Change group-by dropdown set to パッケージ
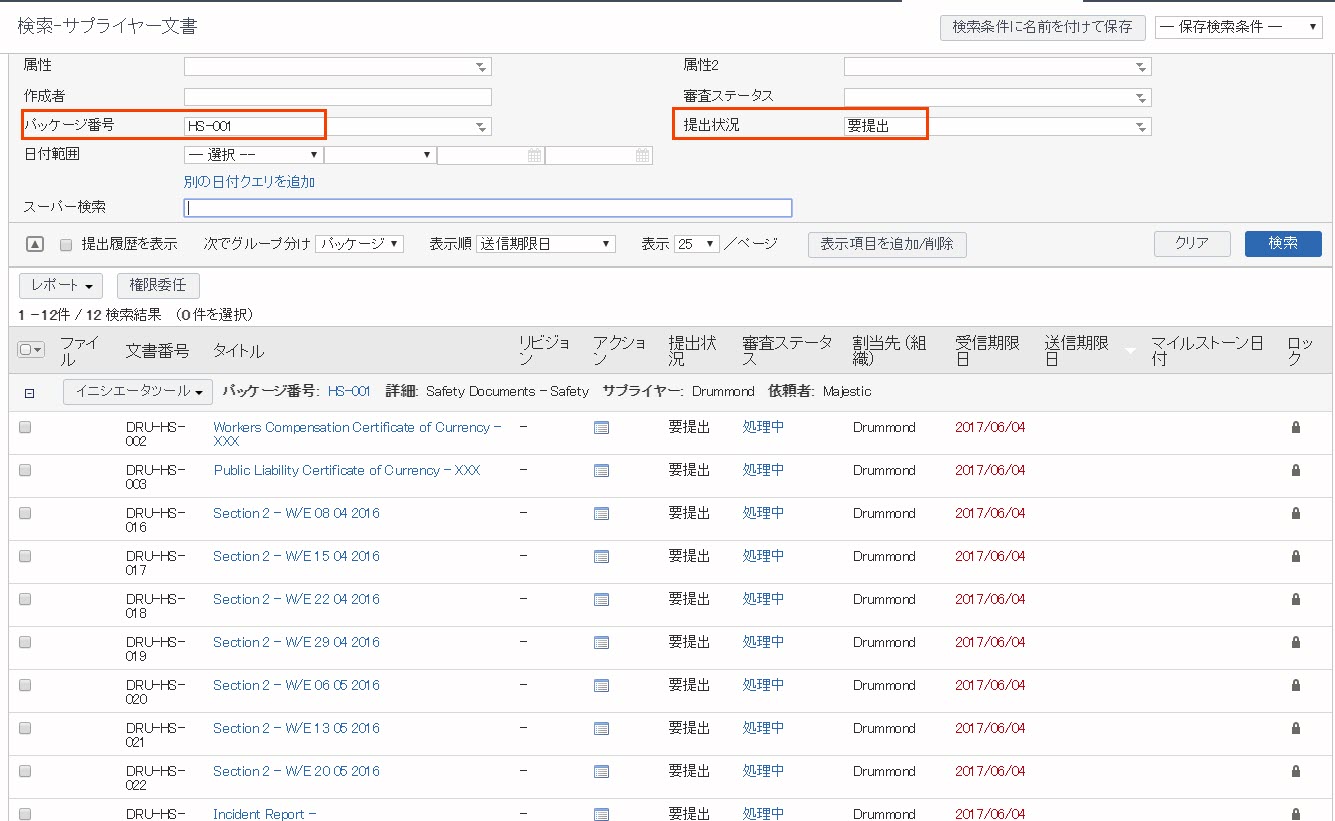 tap(359, 244)
